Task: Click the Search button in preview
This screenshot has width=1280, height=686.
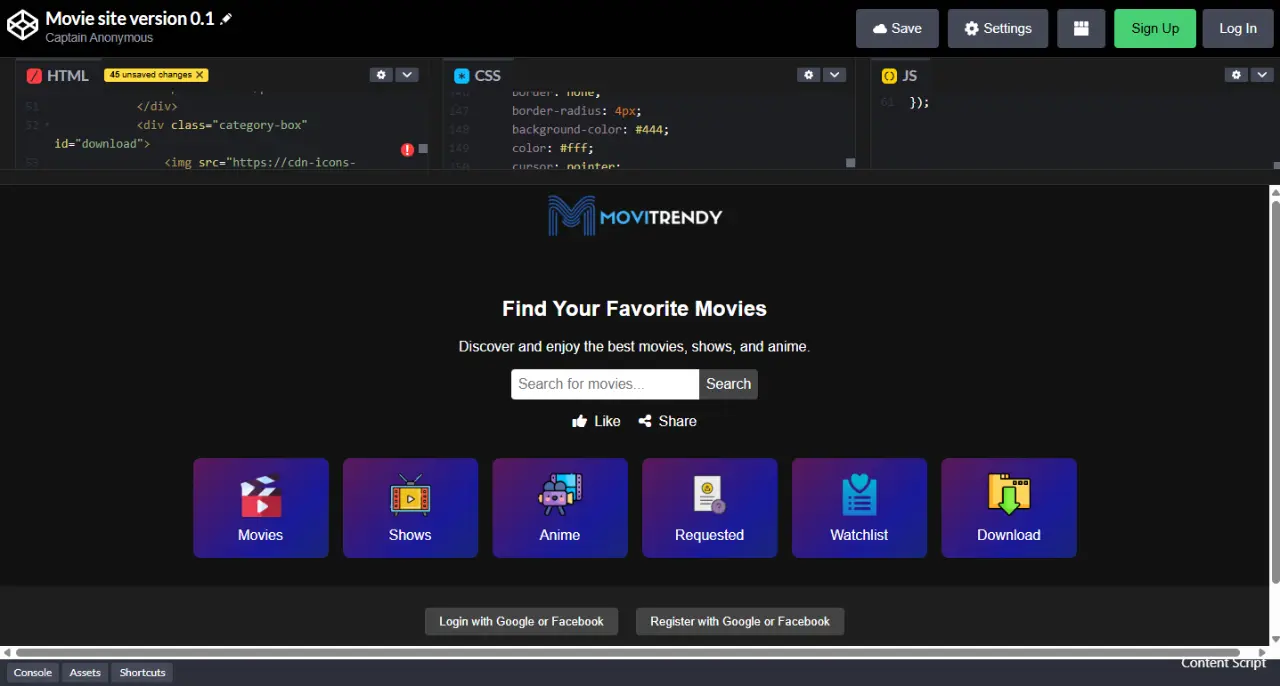Action: (728, 384)
